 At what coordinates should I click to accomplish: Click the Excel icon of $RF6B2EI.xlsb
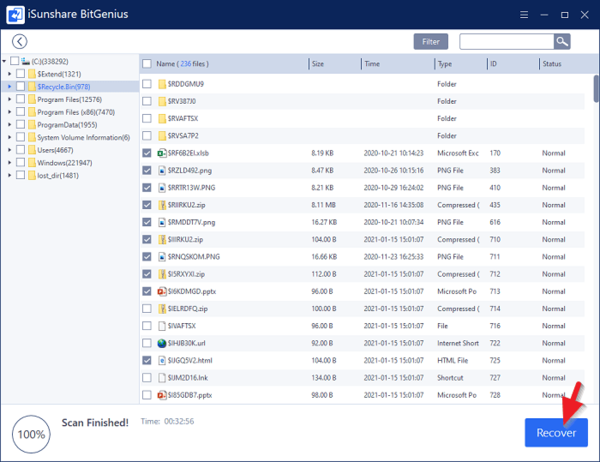pos(162,153)
